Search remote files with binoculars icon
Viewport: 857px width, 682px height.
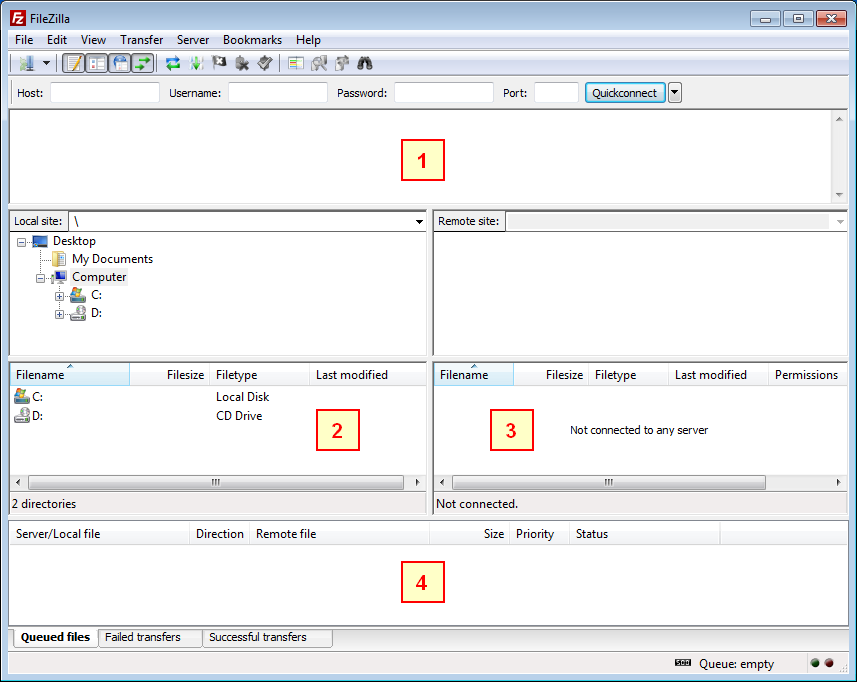(x=365, y=63)
